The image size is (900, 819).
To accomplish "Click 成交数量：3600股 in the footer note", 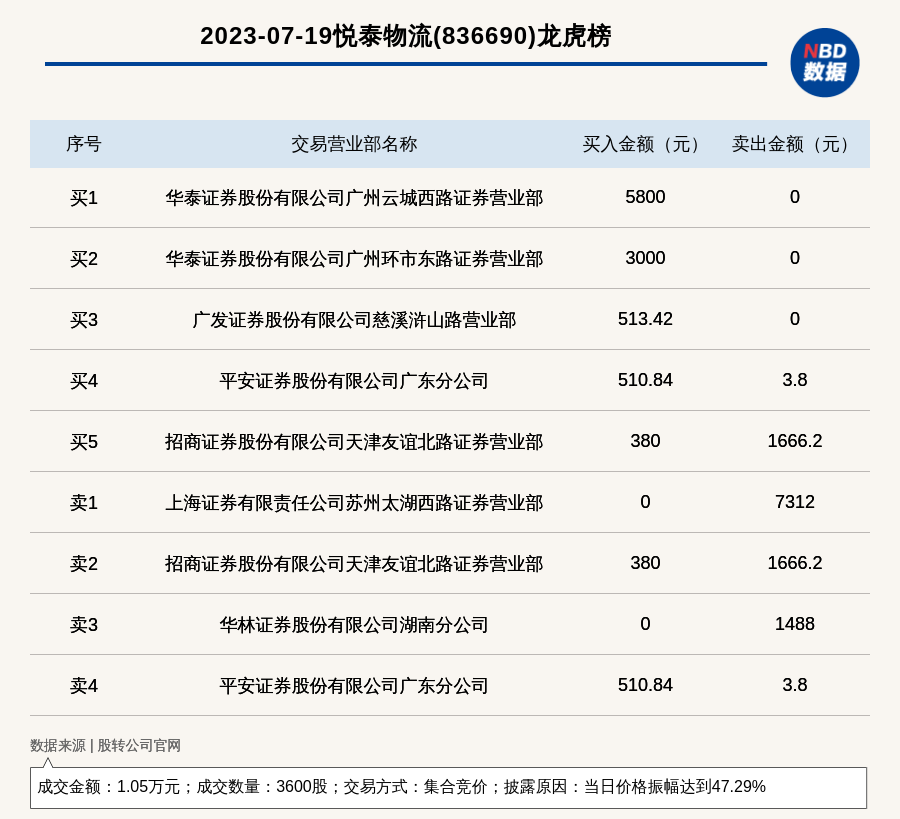I will [x=262, y=787].
